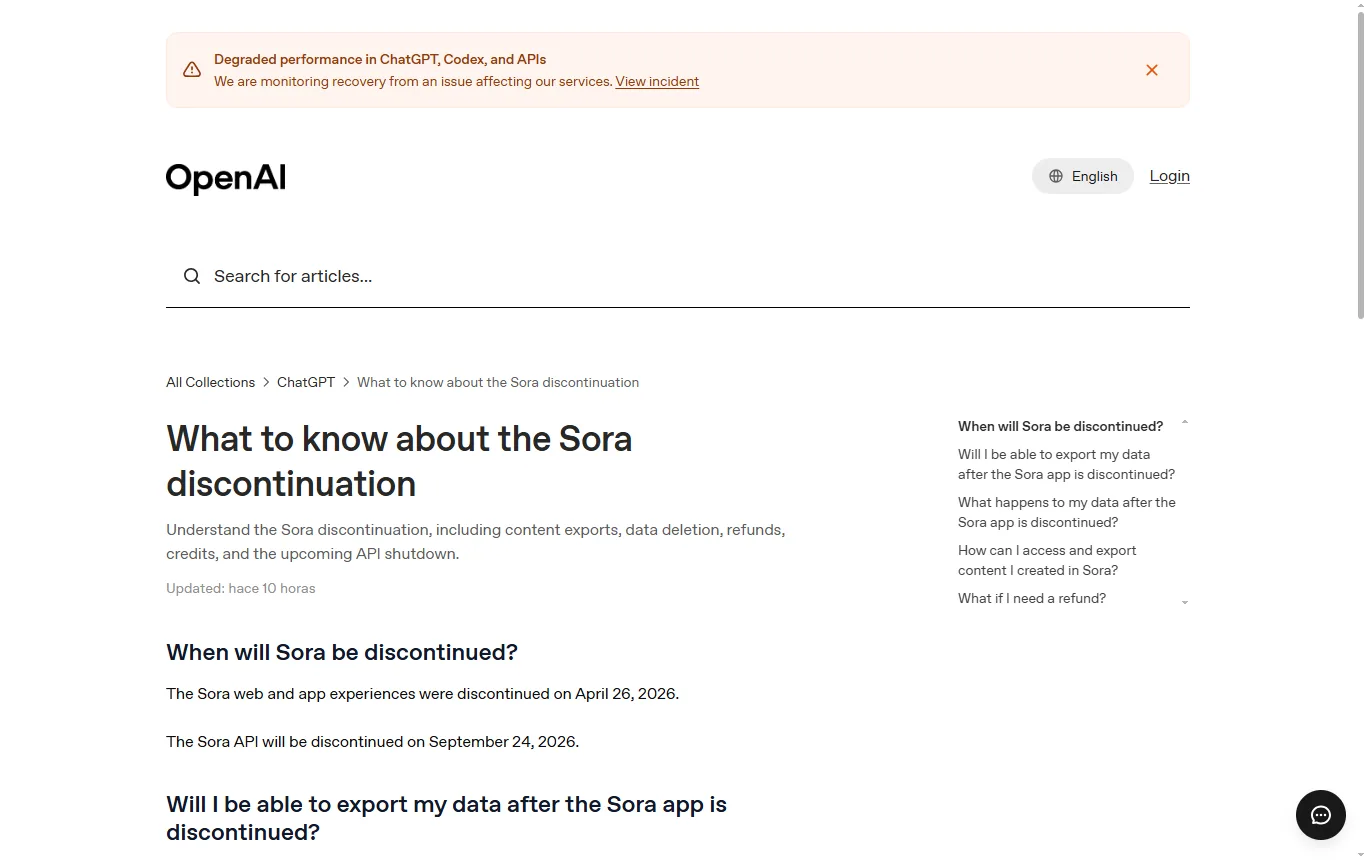Click the 'Will I be able to export' article heading

click(446, 818)
